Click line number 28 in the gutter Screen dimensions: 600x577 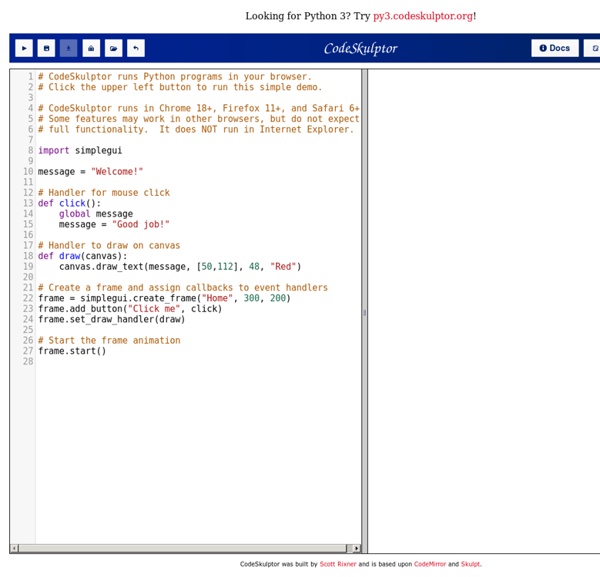click(28, 361)
